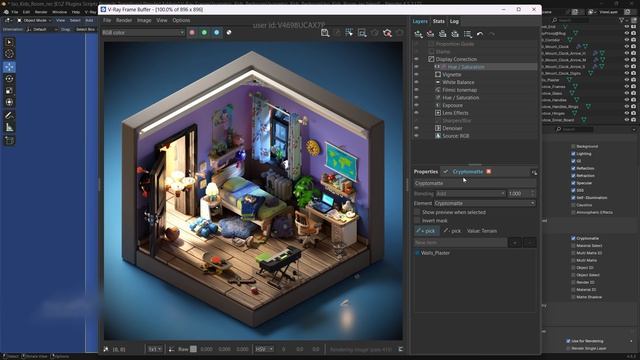
Task: Toggle the green channel button
Action: click(x=204, y=33)
